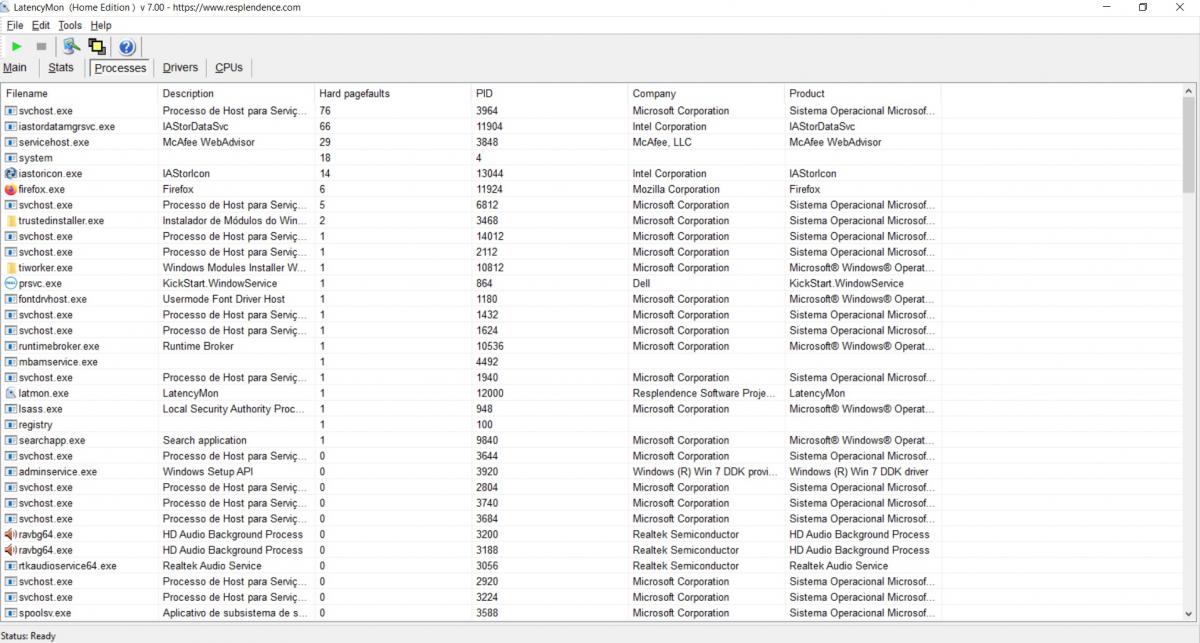Click the icon beside spoolsv.exe
The height and width of the screenshot is (643, 1200).
[11, 613]
